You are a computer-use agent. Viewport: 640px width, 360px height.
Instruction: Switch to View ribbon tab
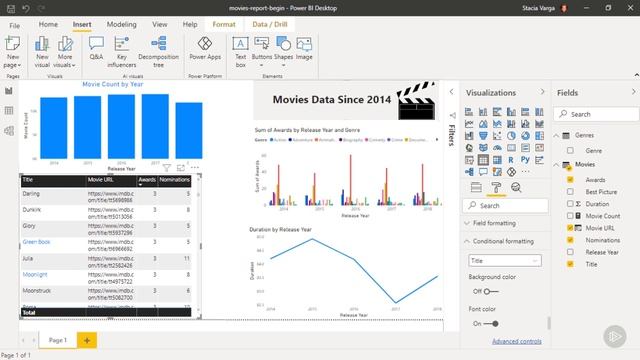(x=160, y=24)
